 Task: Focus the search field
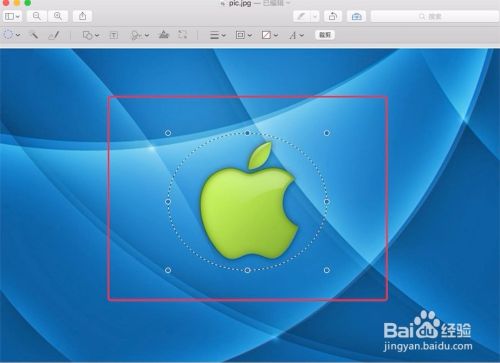[x=435, y=16]
